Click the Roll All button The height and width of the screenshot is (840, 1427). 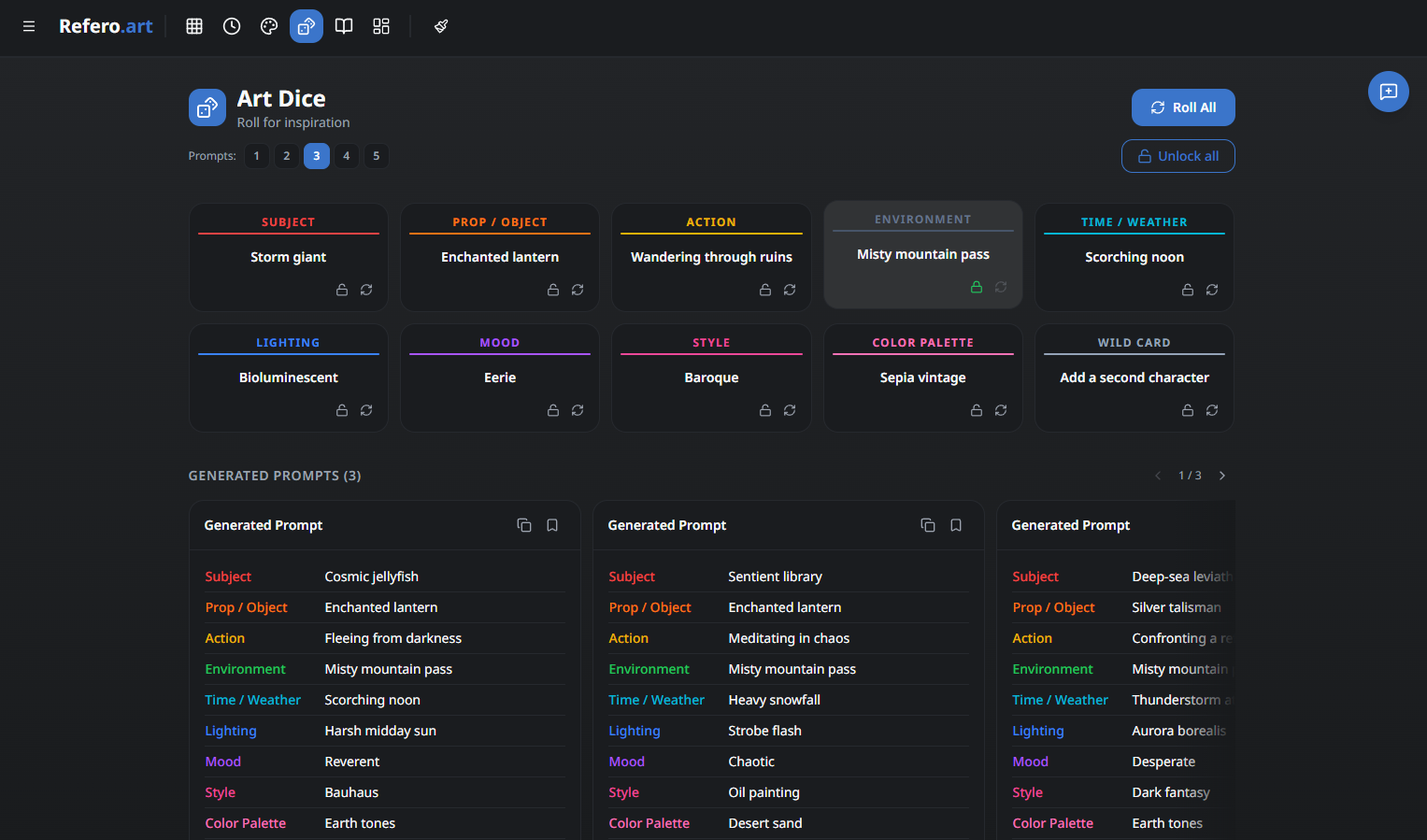pyautogui.click(x=1183, y=107)
